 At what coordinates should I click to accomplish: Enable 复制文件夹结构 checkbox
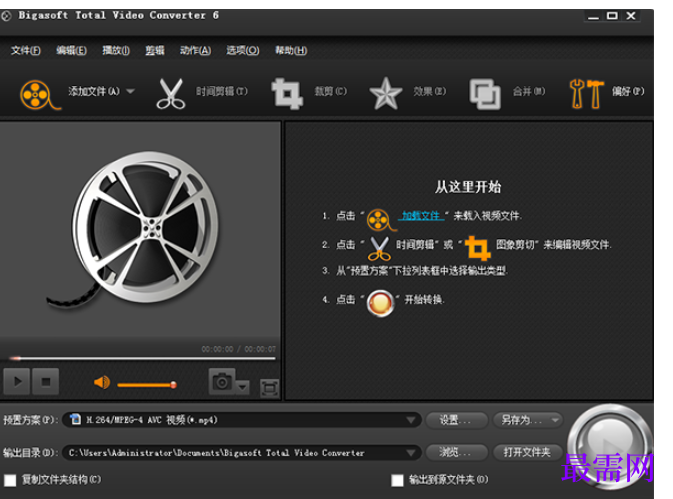pyautogui.click(x=10, y=480)
